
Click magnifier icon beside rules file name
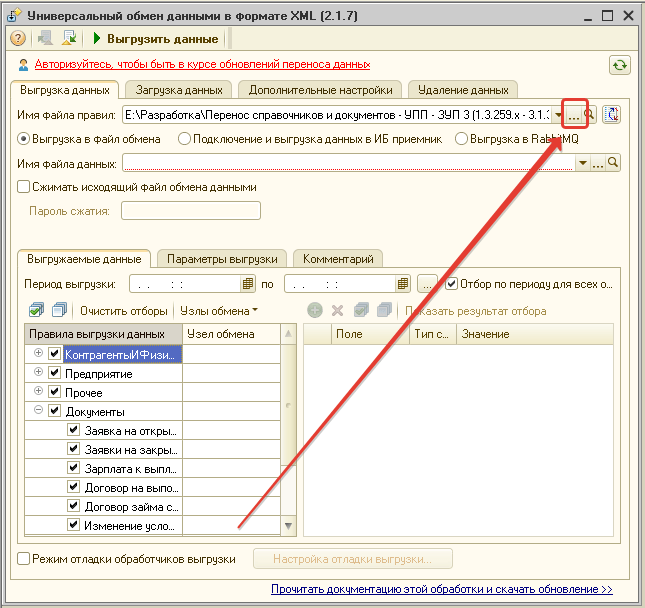coord(590,115)
